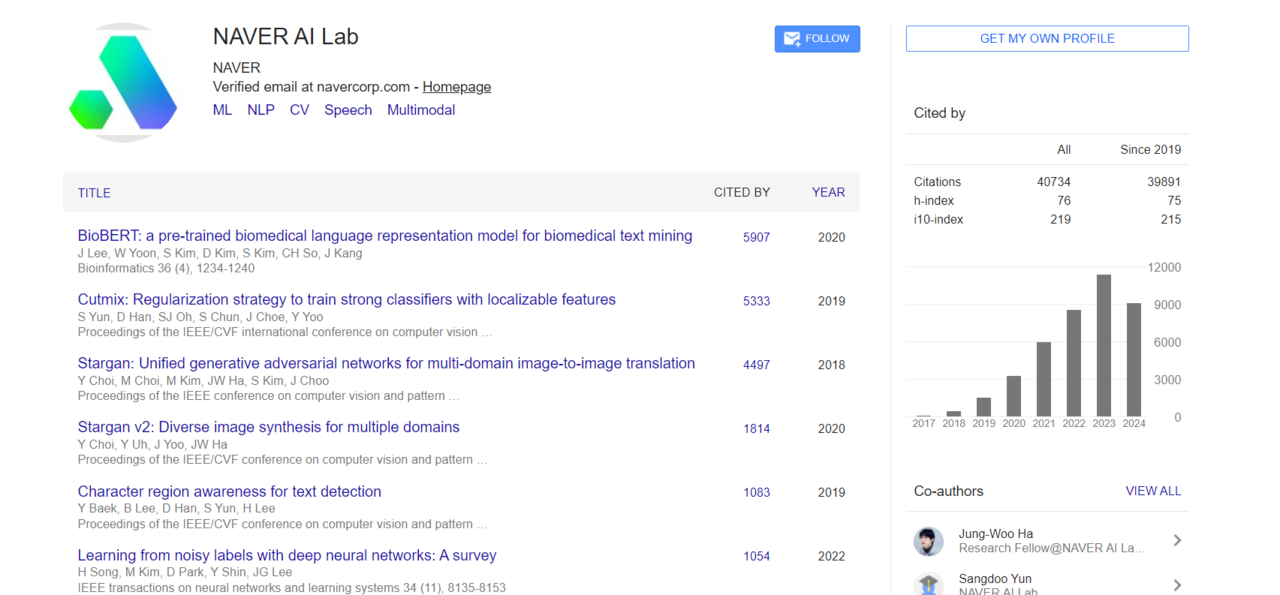
Task: Open the Speech interest tag
Action: click(347, 110)
